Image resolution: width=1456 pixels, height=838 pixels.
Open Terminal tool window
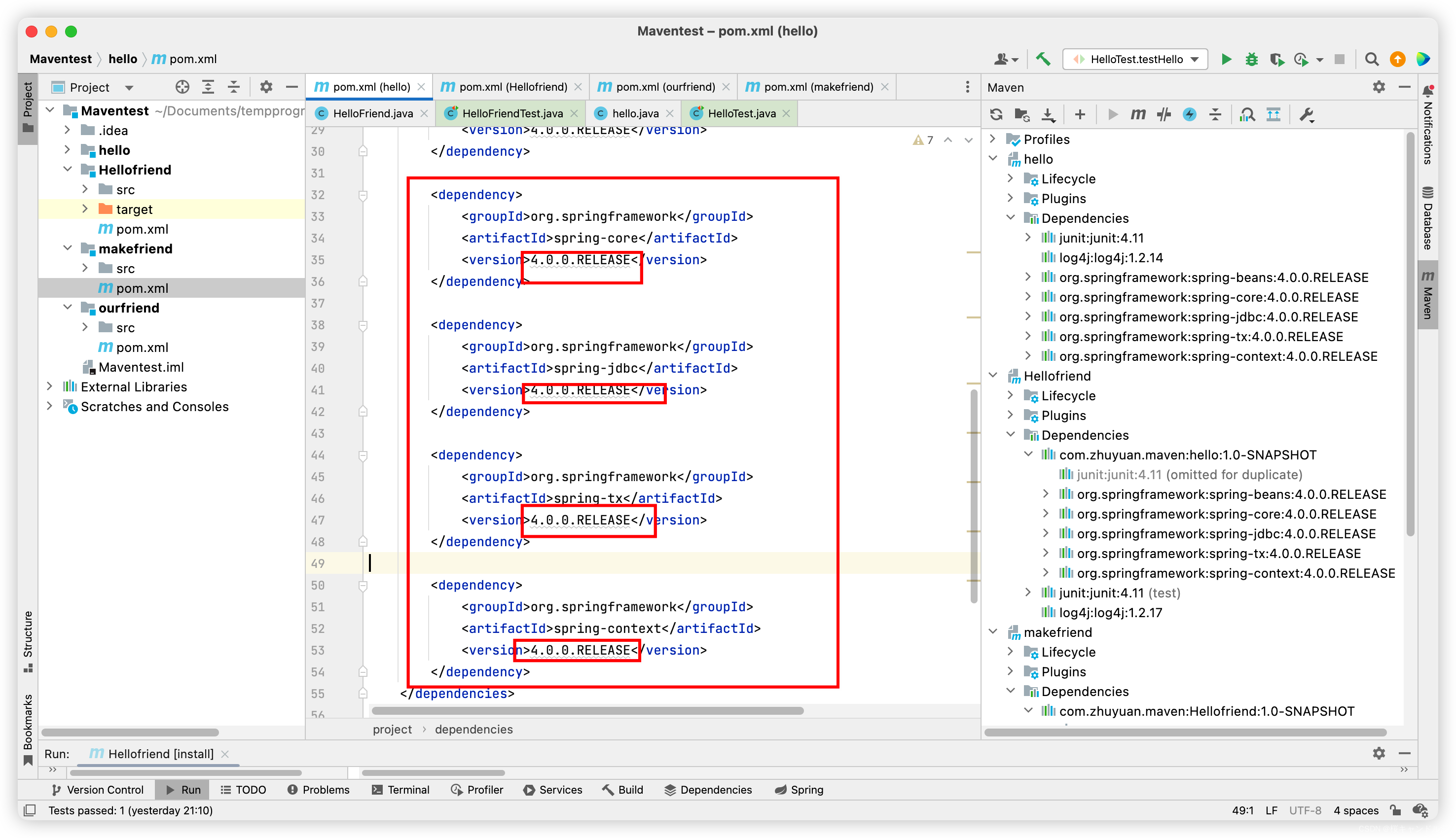[x=400, y=790]
